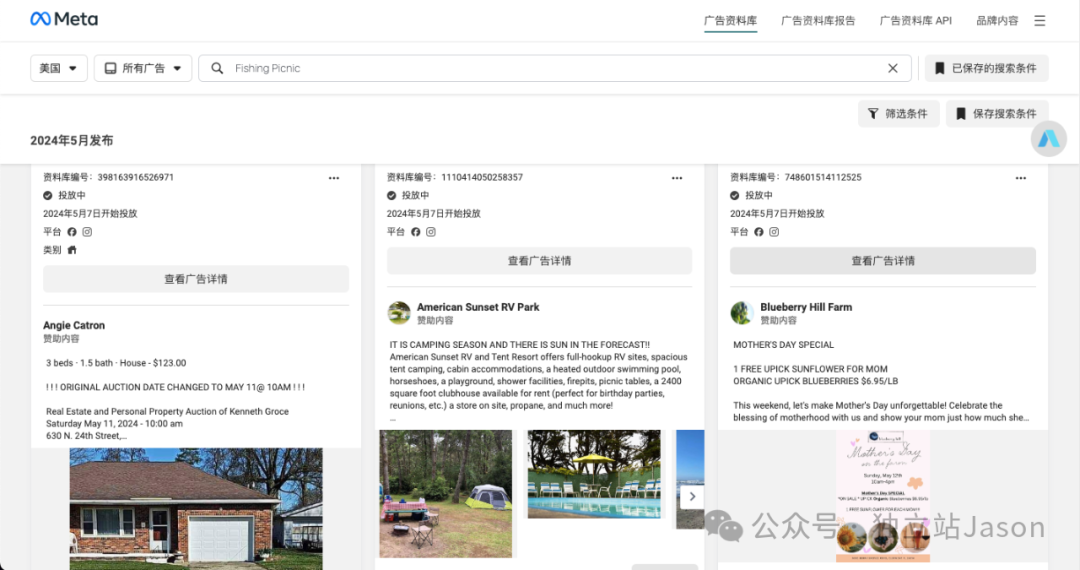Screen dimensions: 1080x570
Task: Open the 美国 country dropdown
Action: 59,68
